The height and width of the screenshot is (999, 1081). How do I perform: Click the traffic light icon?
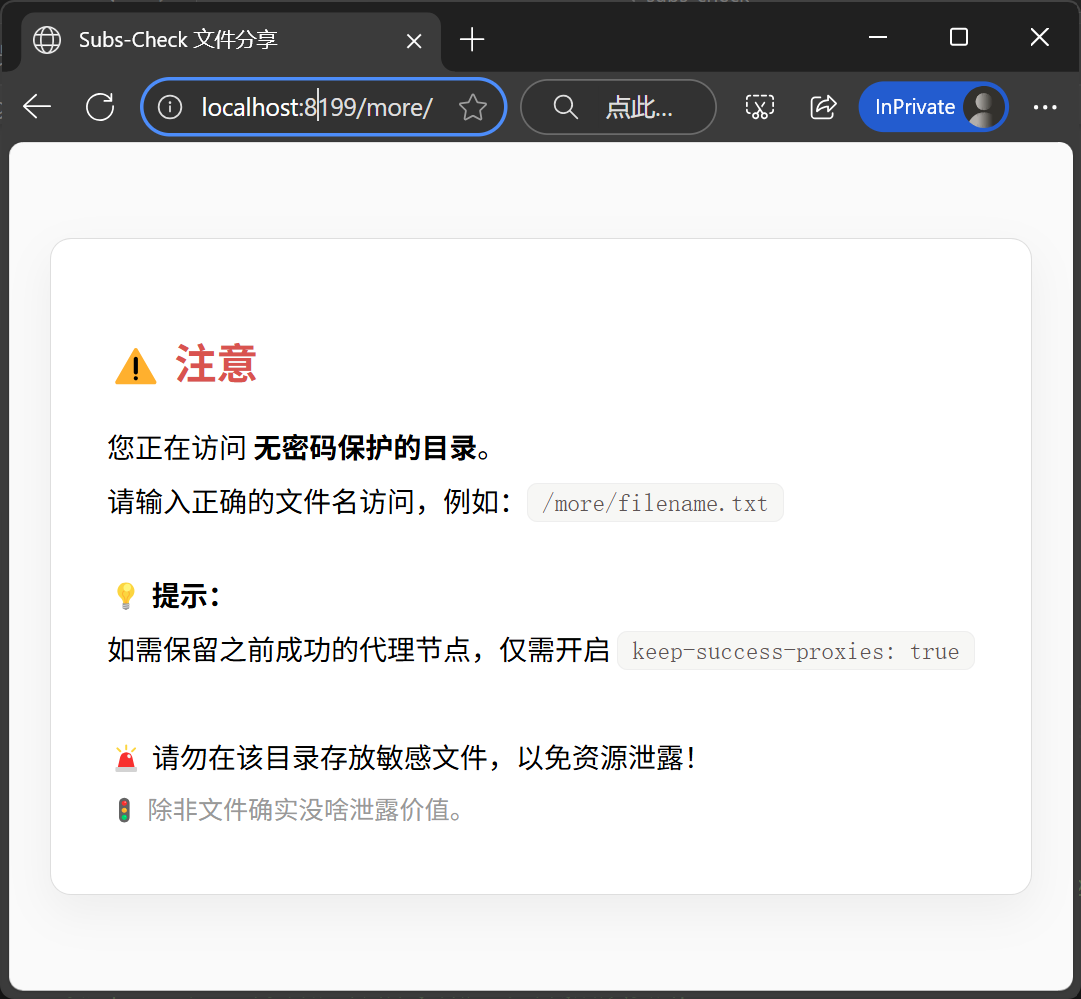pos(124,810)
